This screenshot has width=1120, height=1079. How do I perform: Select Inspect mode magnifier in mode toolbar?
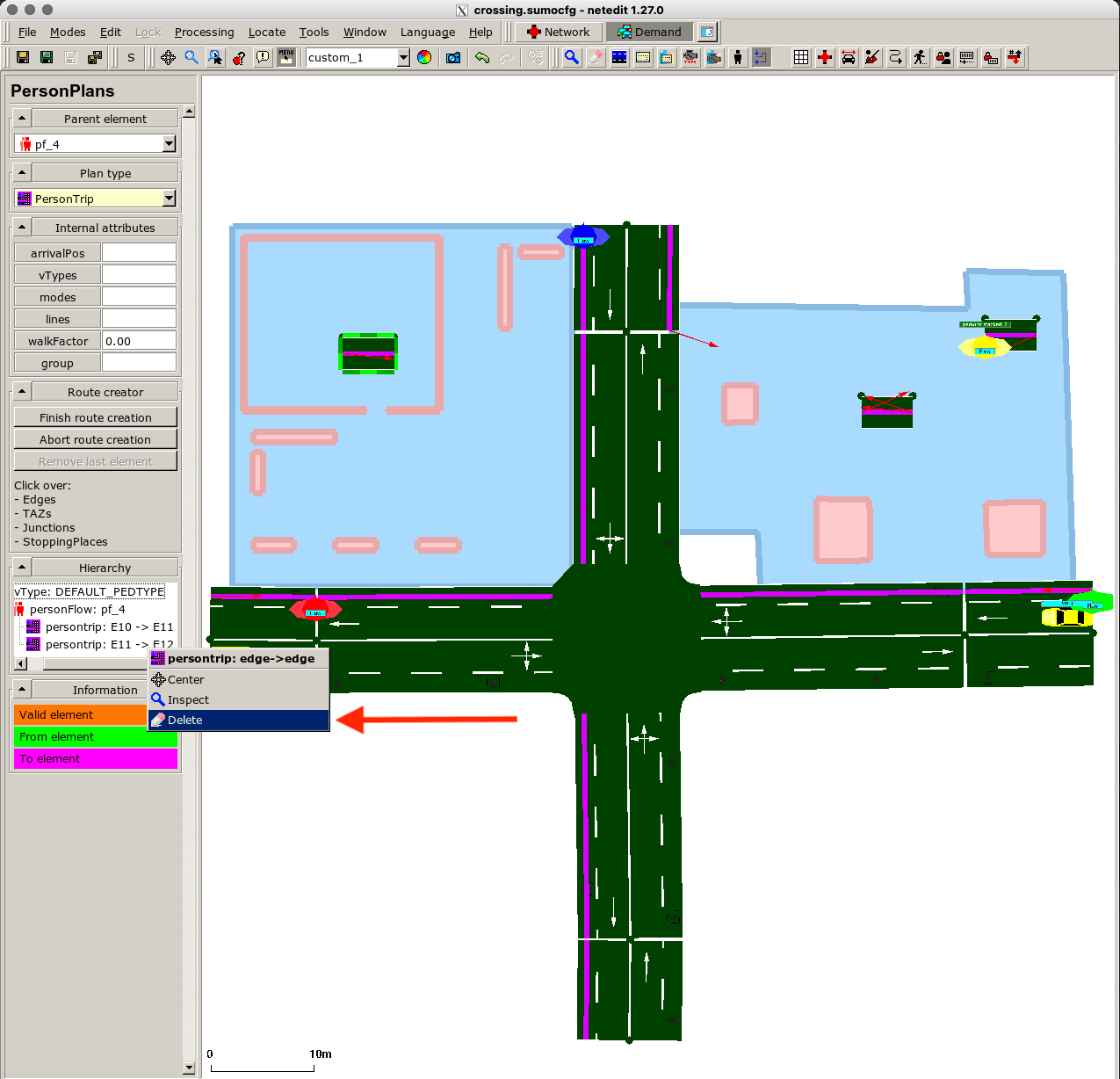572,57
